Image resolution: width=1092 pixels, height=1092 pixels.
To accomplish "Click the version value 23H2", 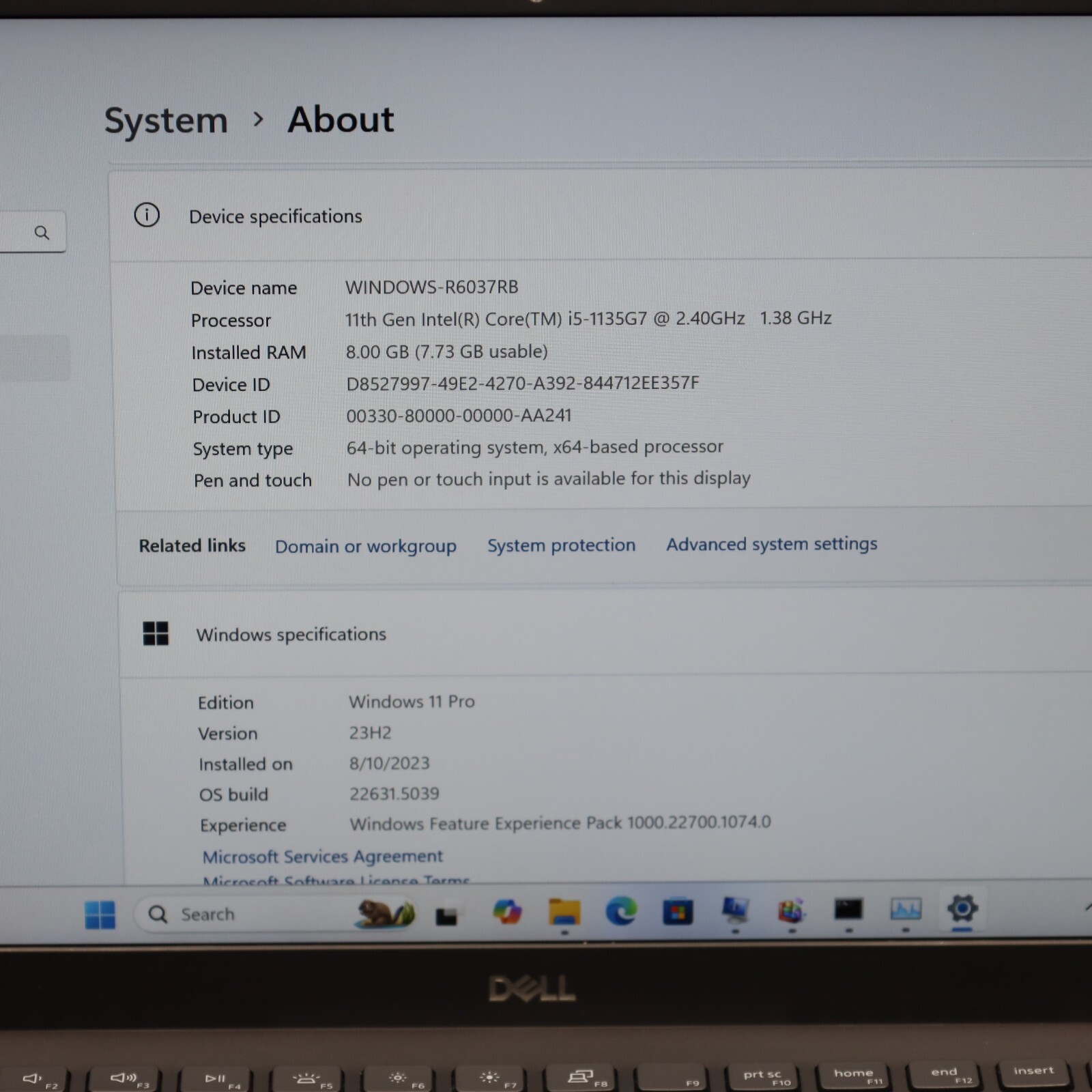I will (370, 732).
